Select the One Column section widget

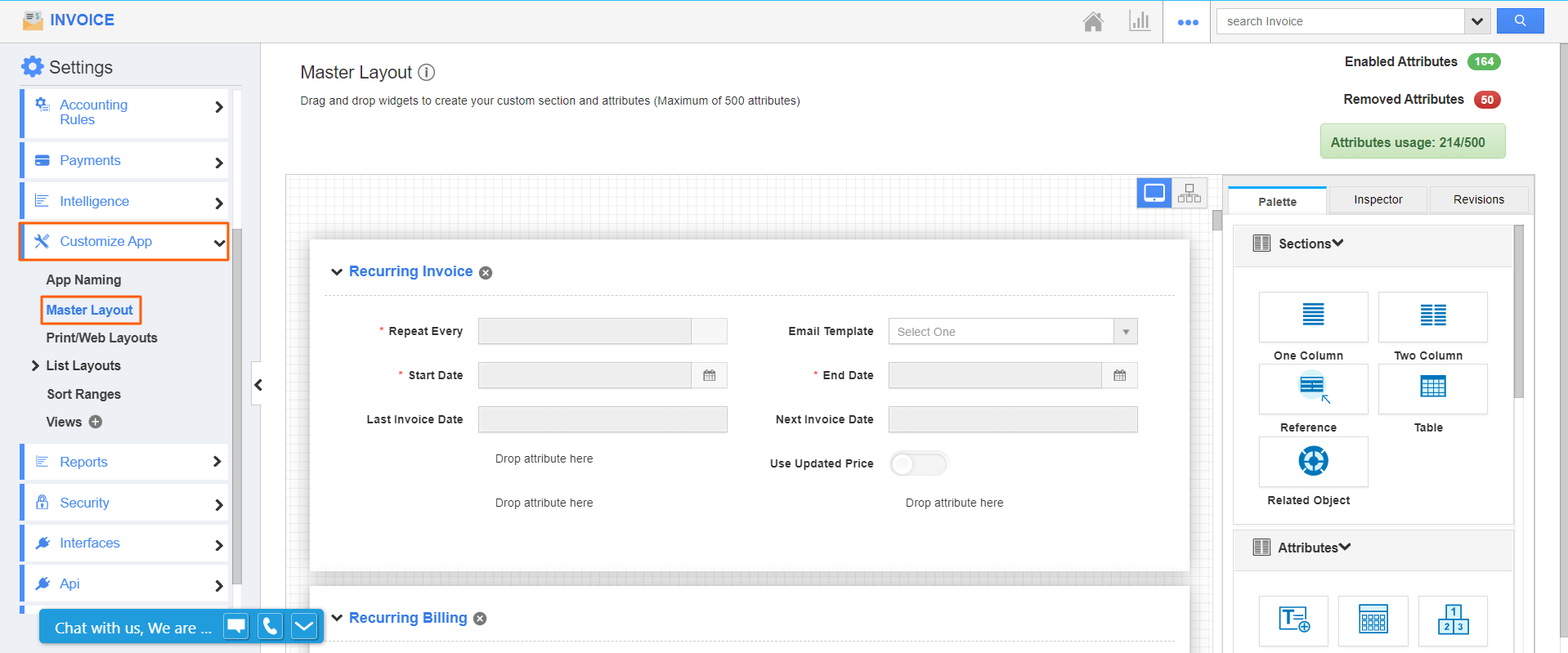pyautogui.click(x=1312, y=317)
